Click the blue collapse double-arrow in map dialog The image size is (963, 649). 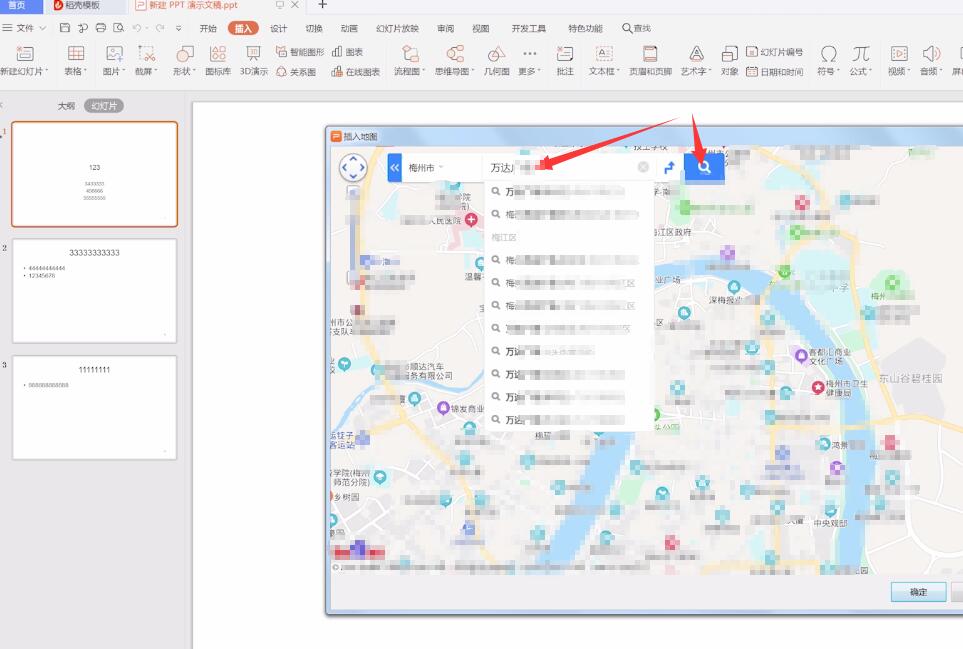tap(394, 167)
